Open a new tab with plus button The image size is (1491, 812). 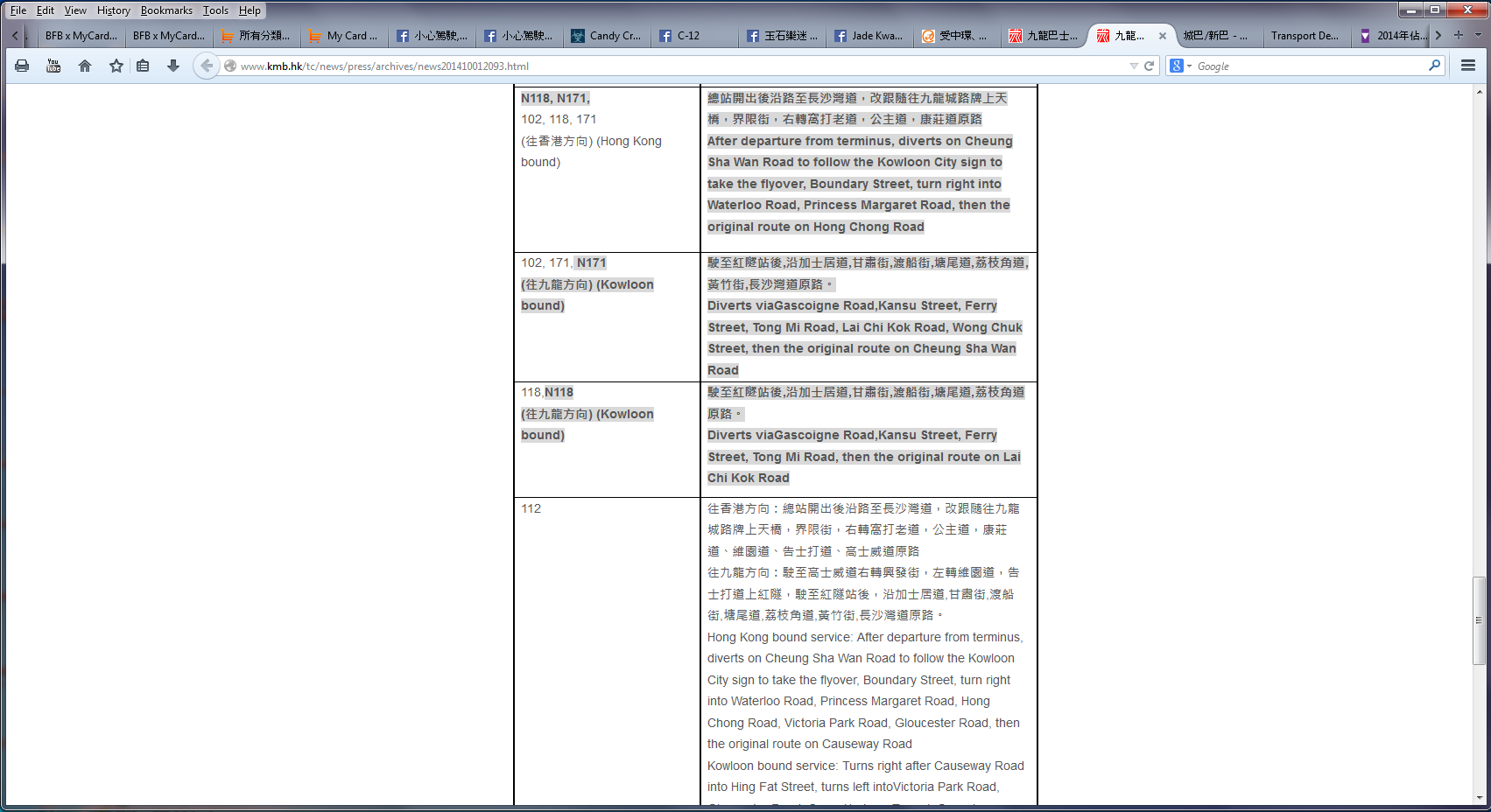pos(1459,35)
